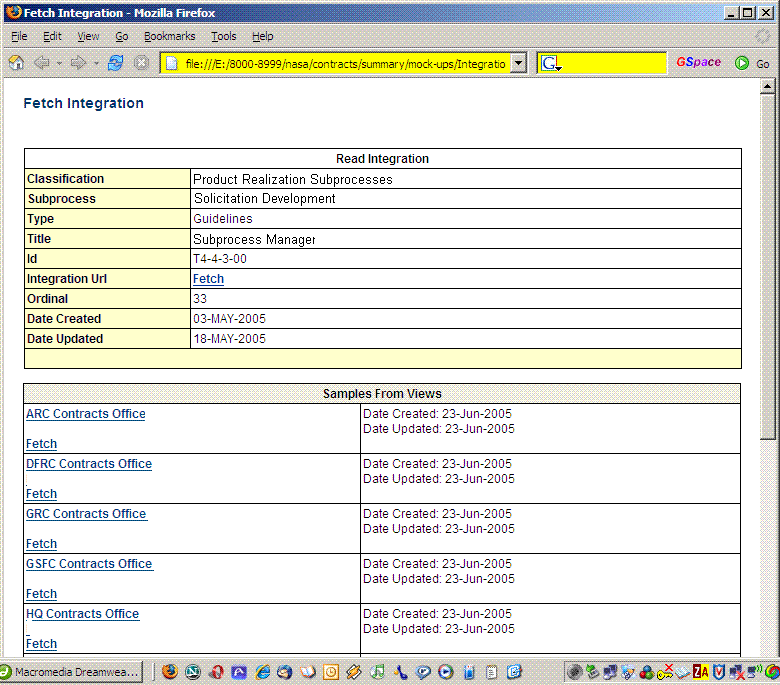
Task: Expand the address bar URL dropdown
Action: [519, 63]
